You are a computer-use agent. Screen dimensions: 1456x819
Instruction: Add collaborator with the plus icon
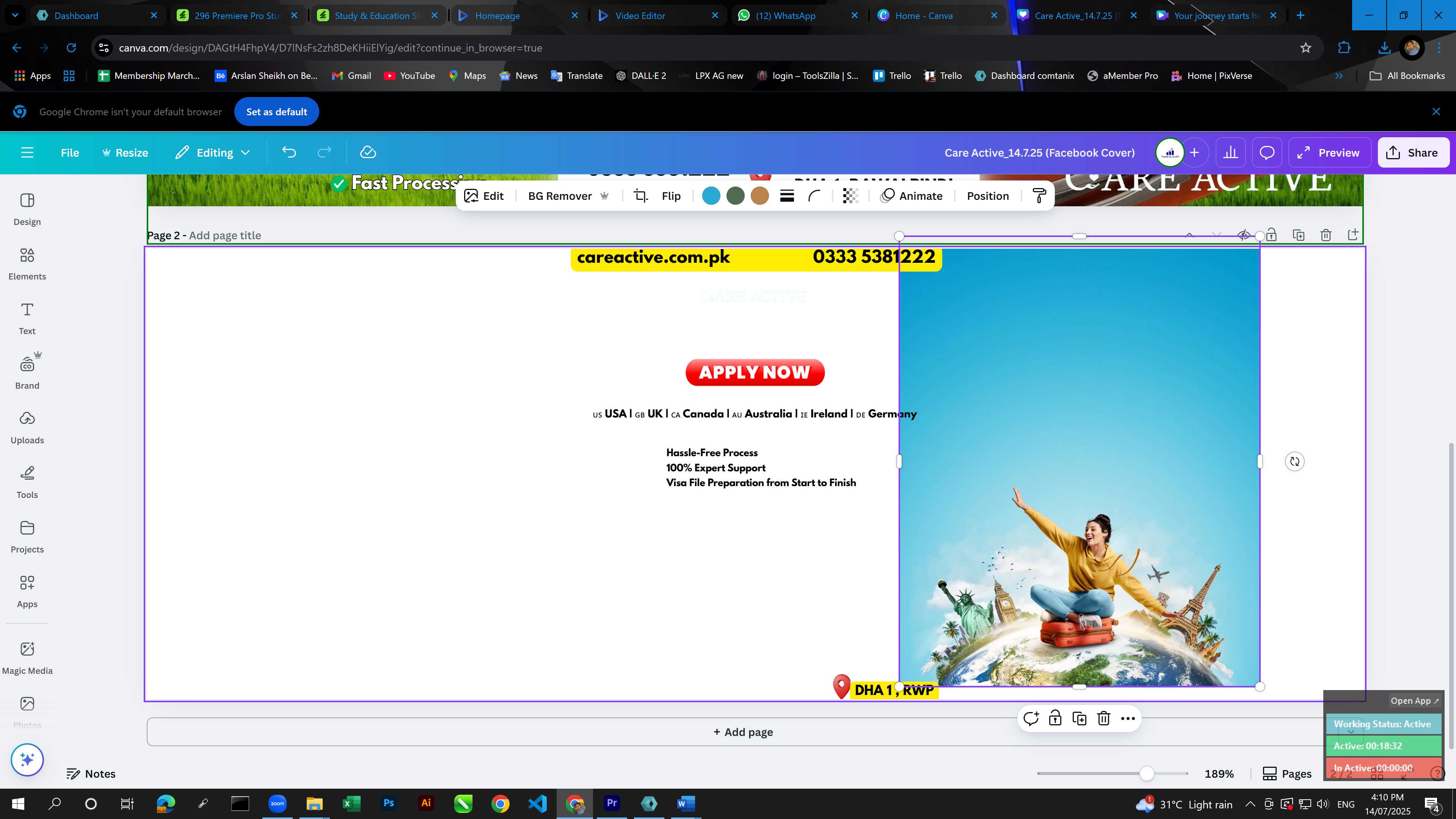1194,152
